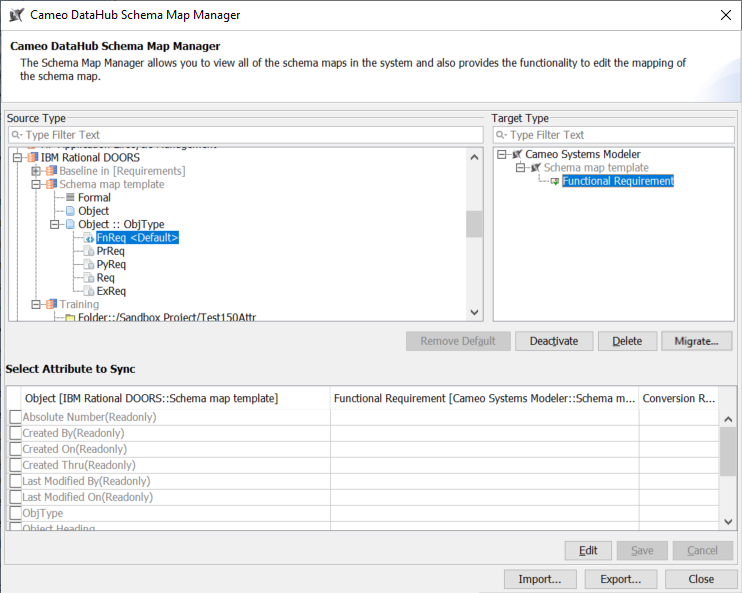Collapse the Object :: ObjType node
The height and width of the screenshot is (593, 742).
pyautogui.click(x=55, y=224)
